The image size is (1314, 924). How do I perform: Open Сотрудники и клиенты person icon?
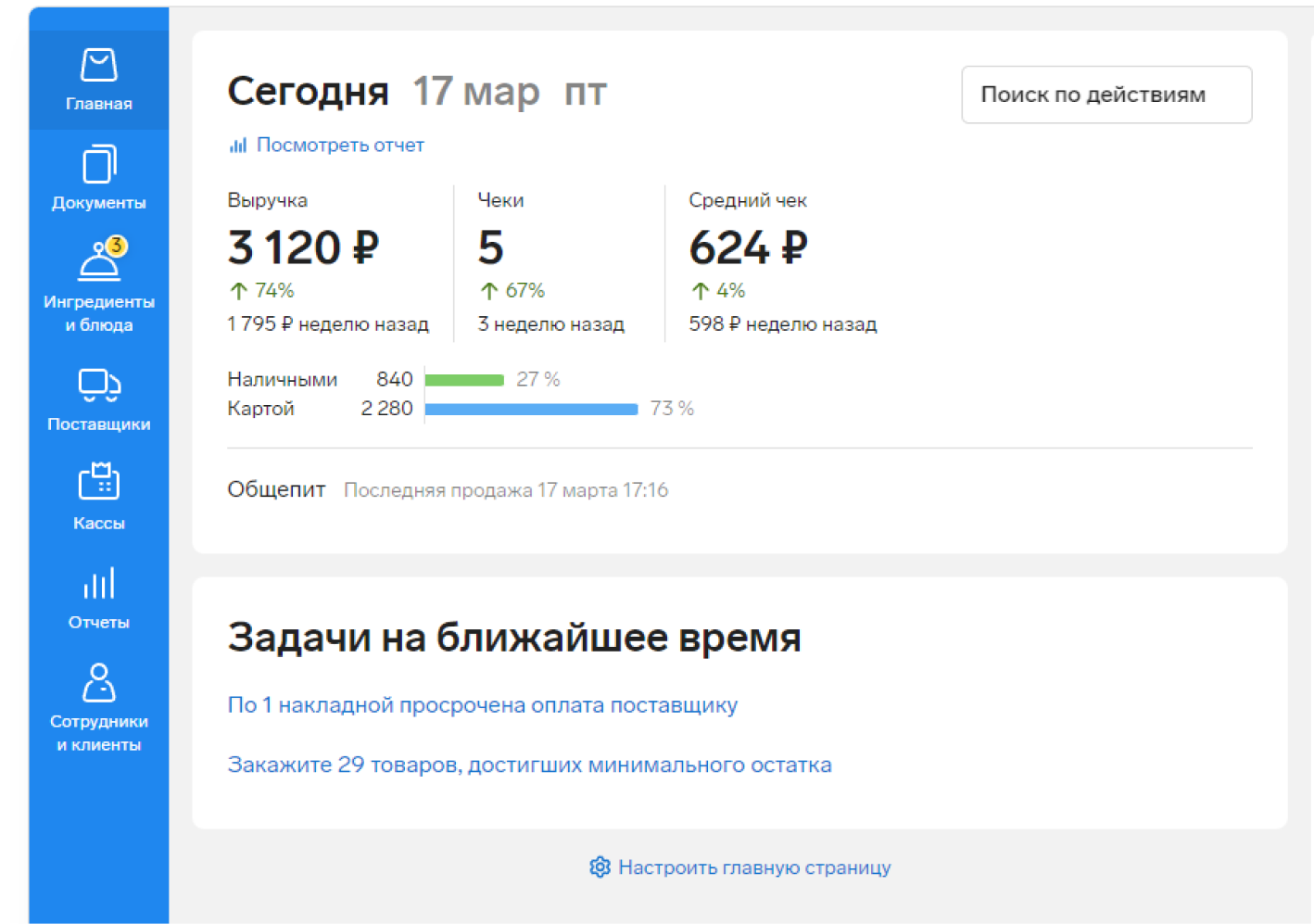[x=99, y=683]
